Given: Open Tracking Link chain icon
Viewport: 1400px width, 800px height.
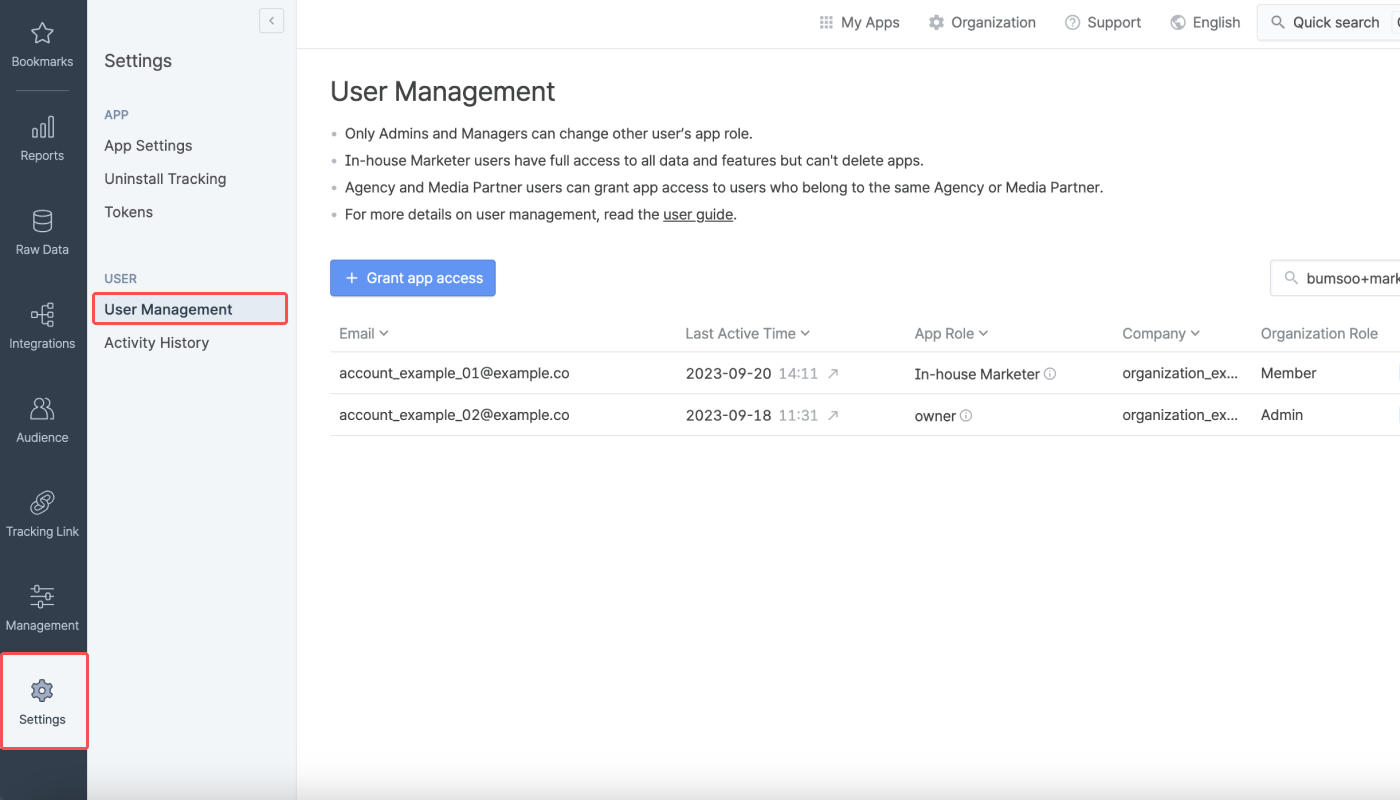Looking at the screenshot, I should pos(42,503).
